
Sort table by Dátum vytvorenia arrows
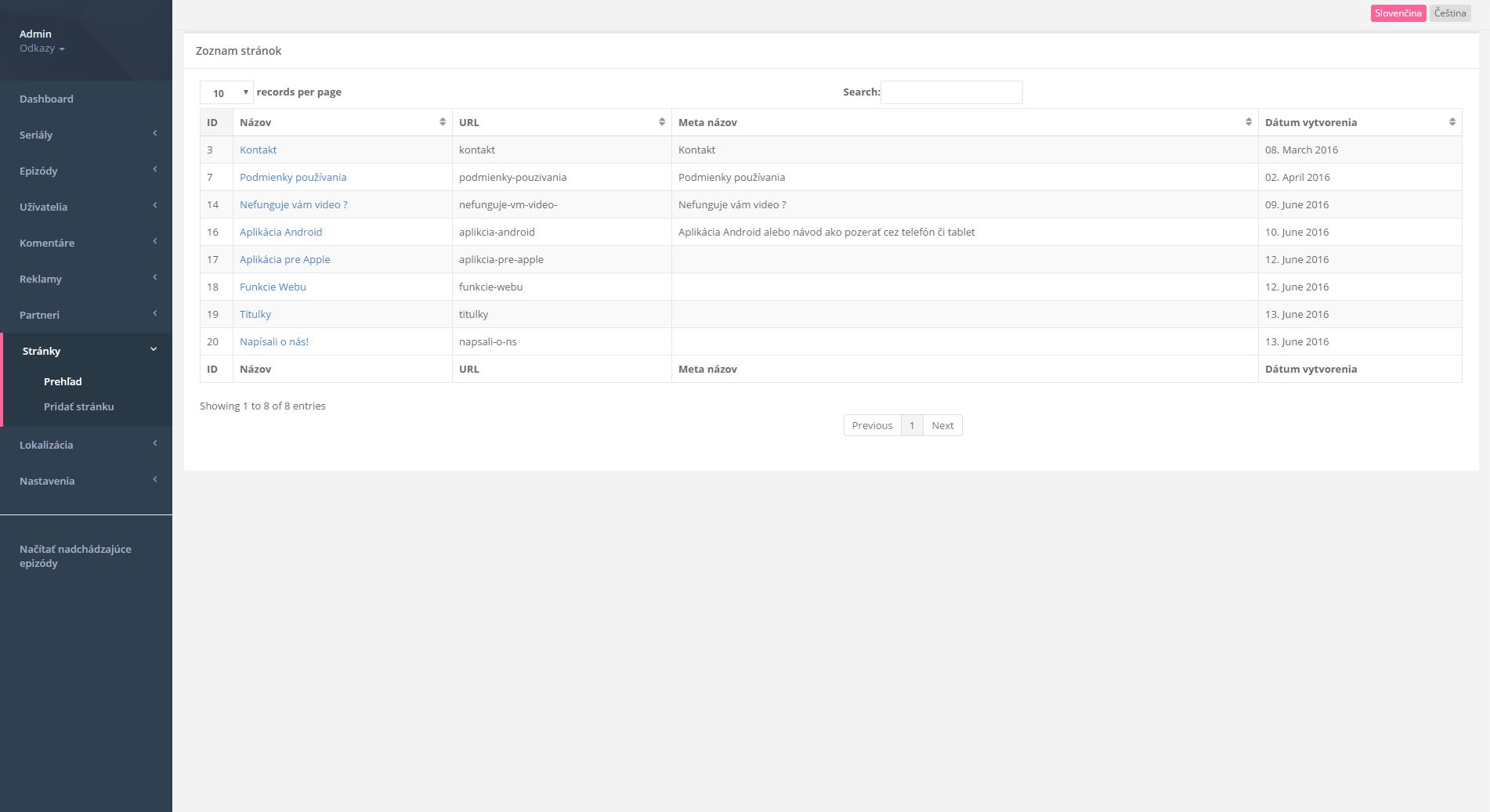[1452, 122]
